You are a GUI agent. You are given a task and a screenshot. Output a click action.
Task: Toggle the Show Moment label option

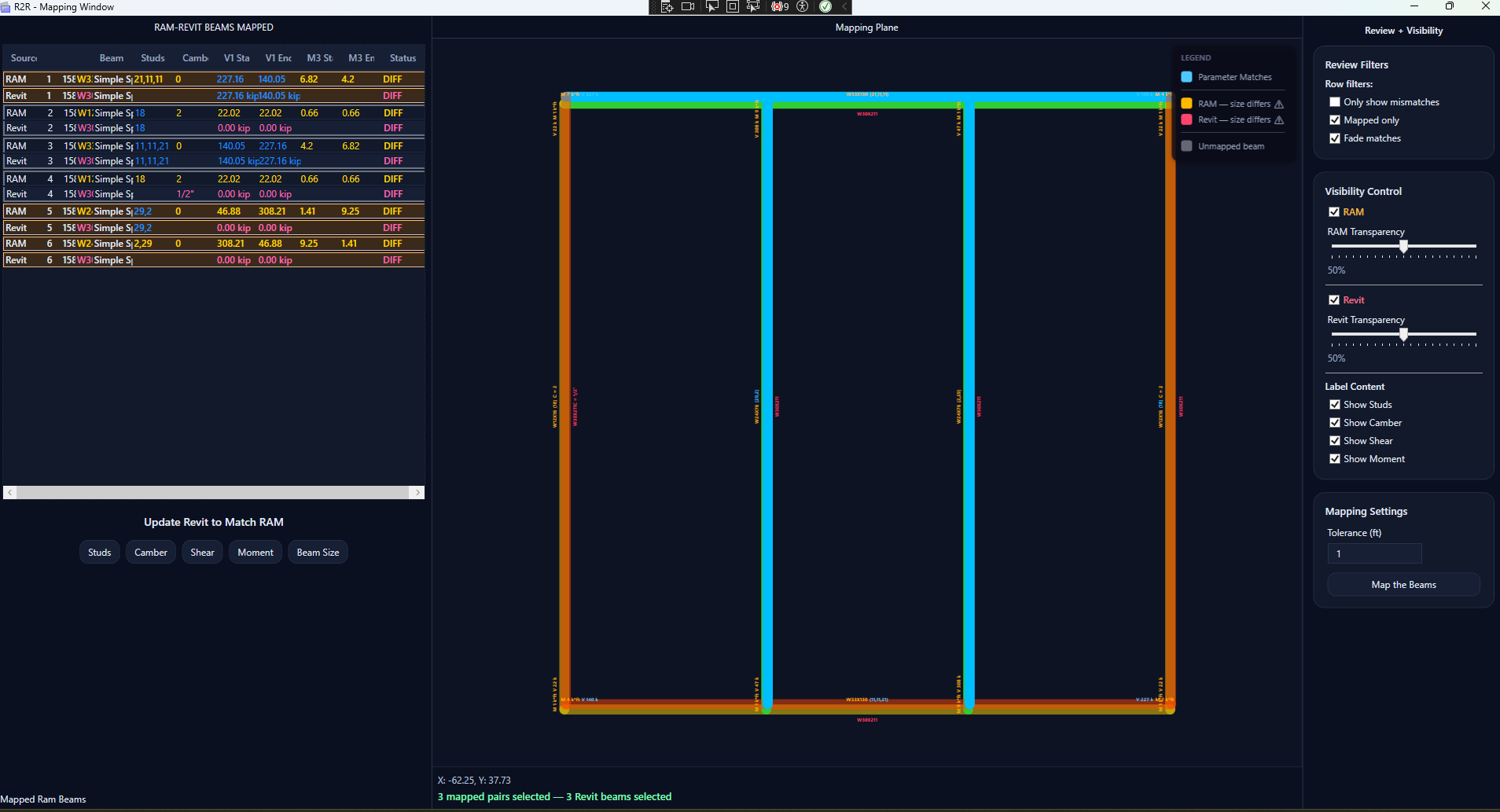click(x=1335, y=459)
